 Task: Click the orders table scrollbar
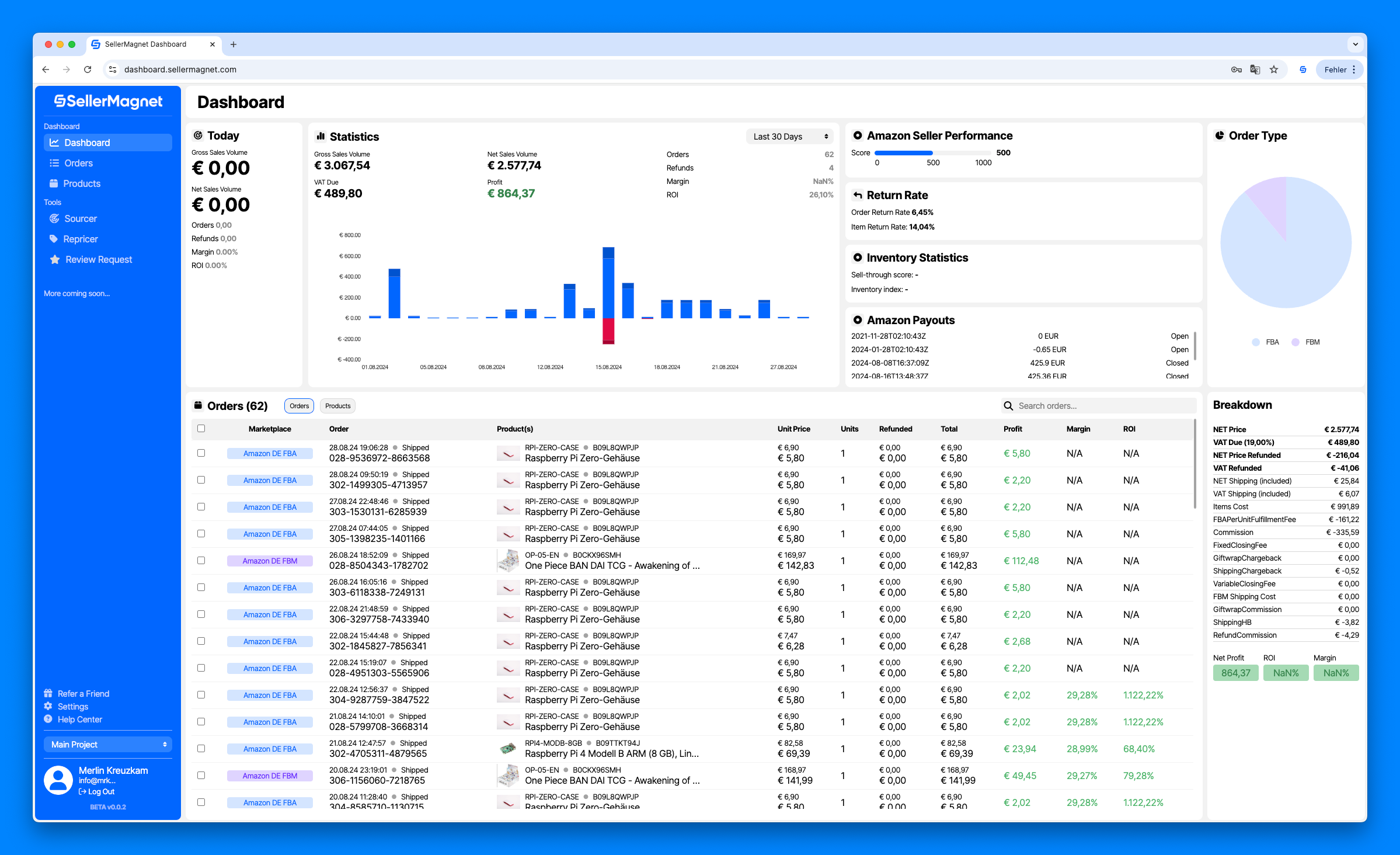(x=1195, y=464)
